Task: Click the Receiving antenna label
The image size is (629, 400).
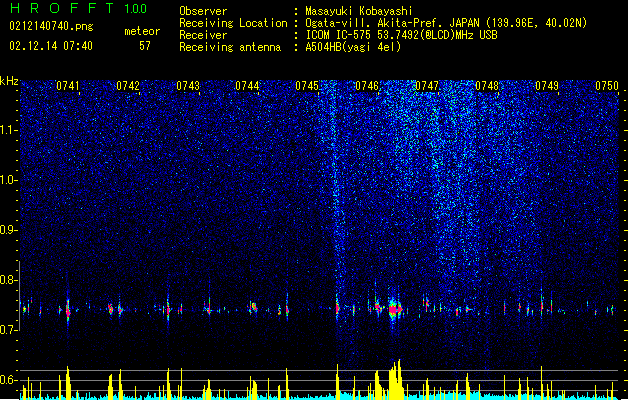Action: [230, 47]
